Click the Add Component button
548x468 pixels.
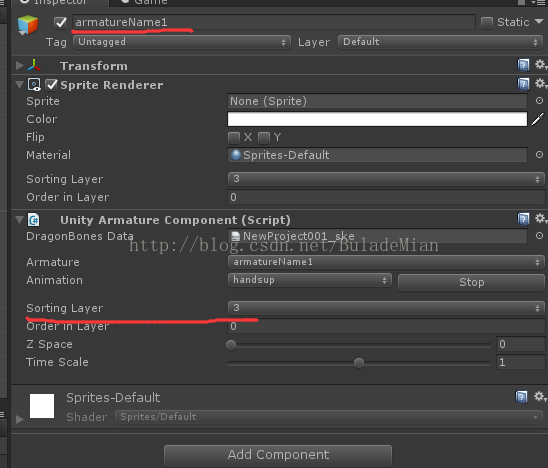coord(278,455)
